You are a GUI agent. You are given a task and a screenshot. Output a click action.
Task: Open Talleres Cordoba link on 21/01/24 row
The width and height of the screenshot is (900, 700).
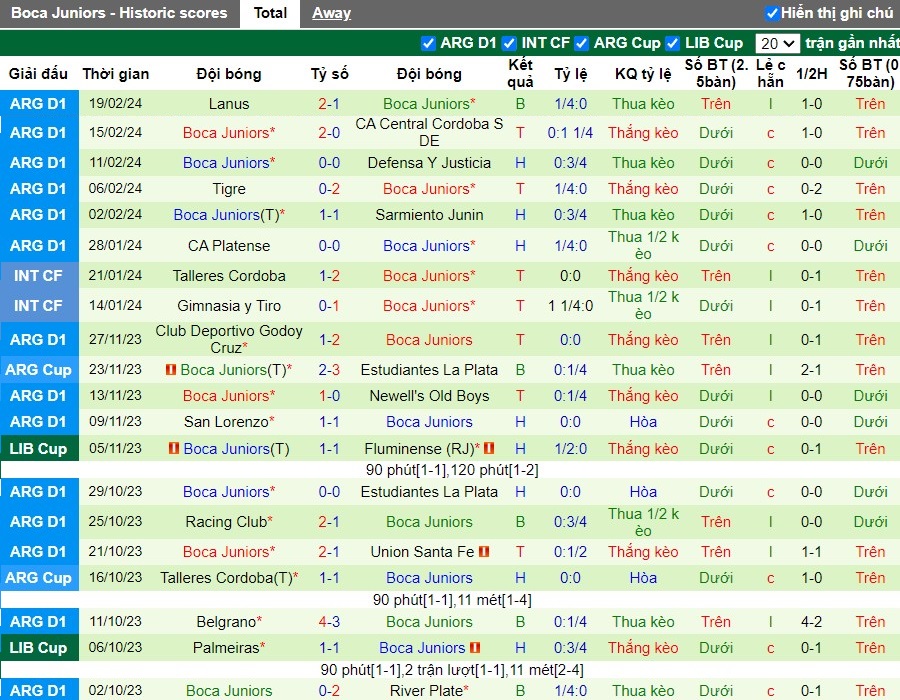pos(229,275)
